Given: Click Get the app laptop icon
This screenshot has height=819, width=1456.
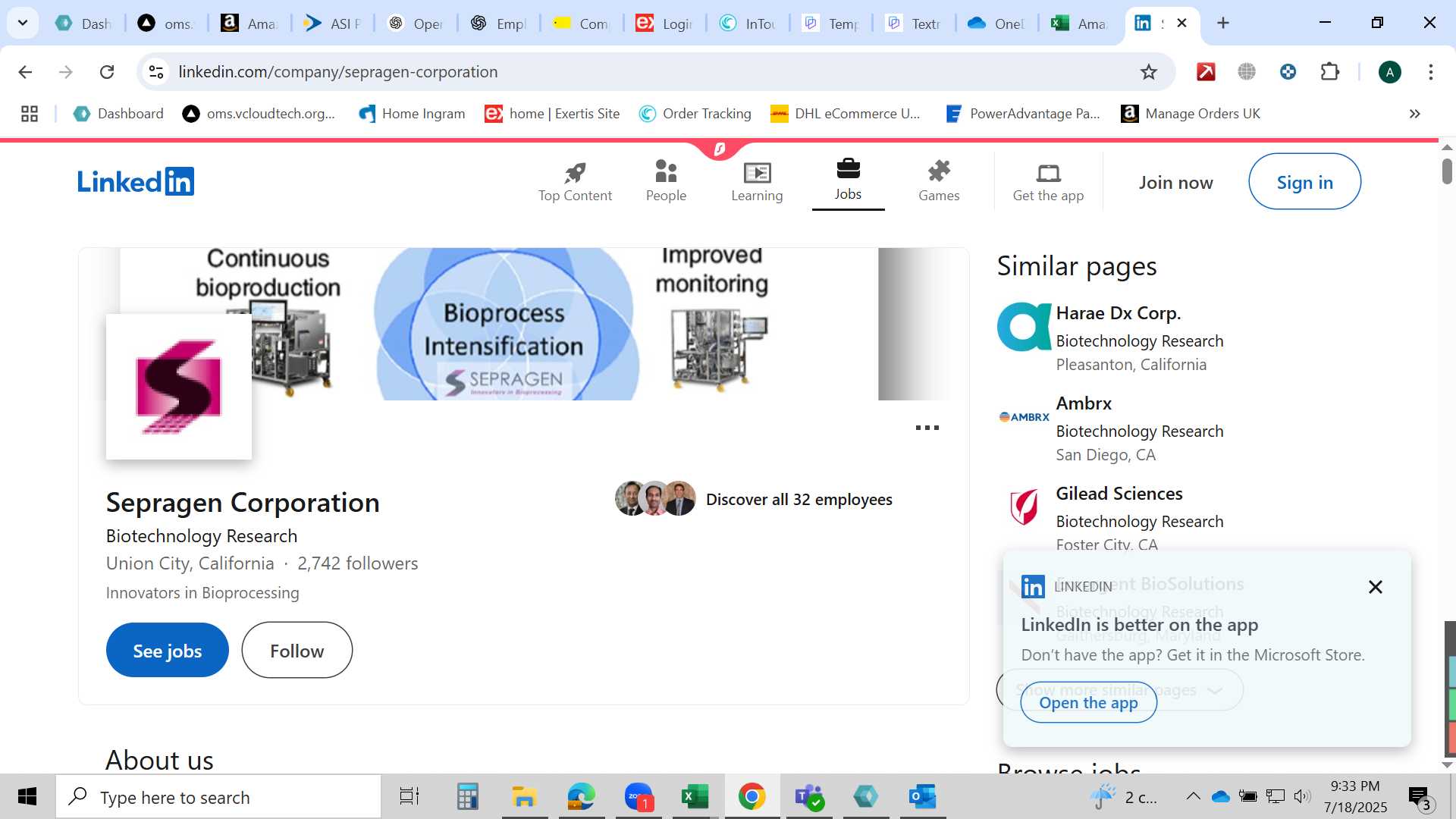Looking at the screenshot, I should (1048, 182).
